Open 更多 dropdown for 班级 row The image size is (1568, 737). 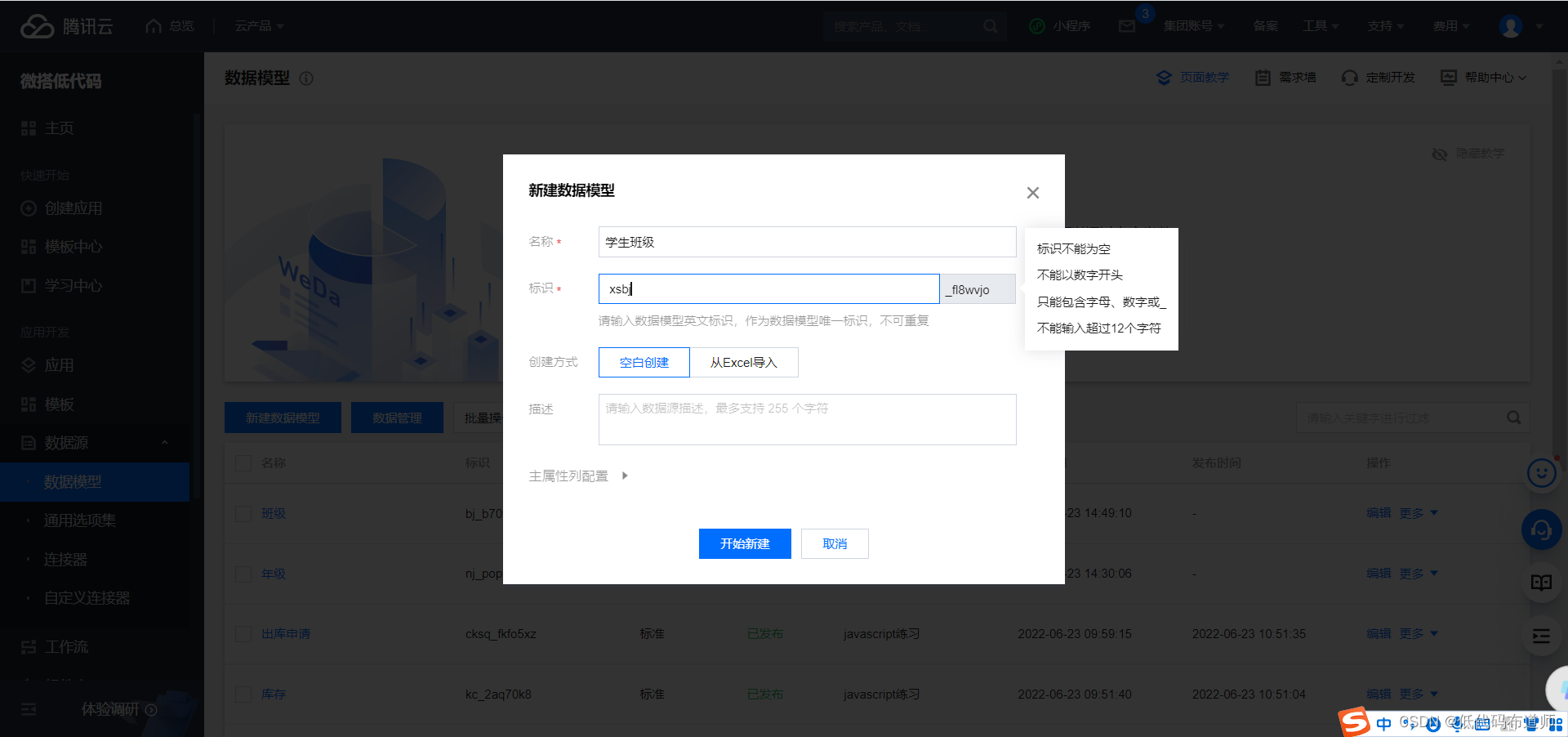click(x=1419, y=513)
